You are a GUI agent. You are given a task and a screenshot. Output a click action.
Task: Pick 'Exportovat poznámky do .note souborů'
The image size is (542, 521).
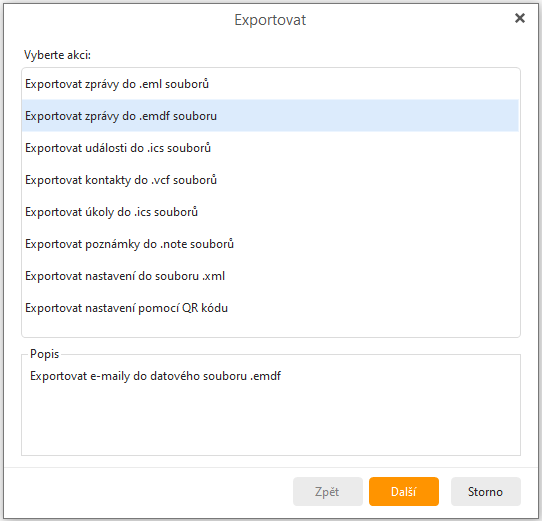[270, 244]
